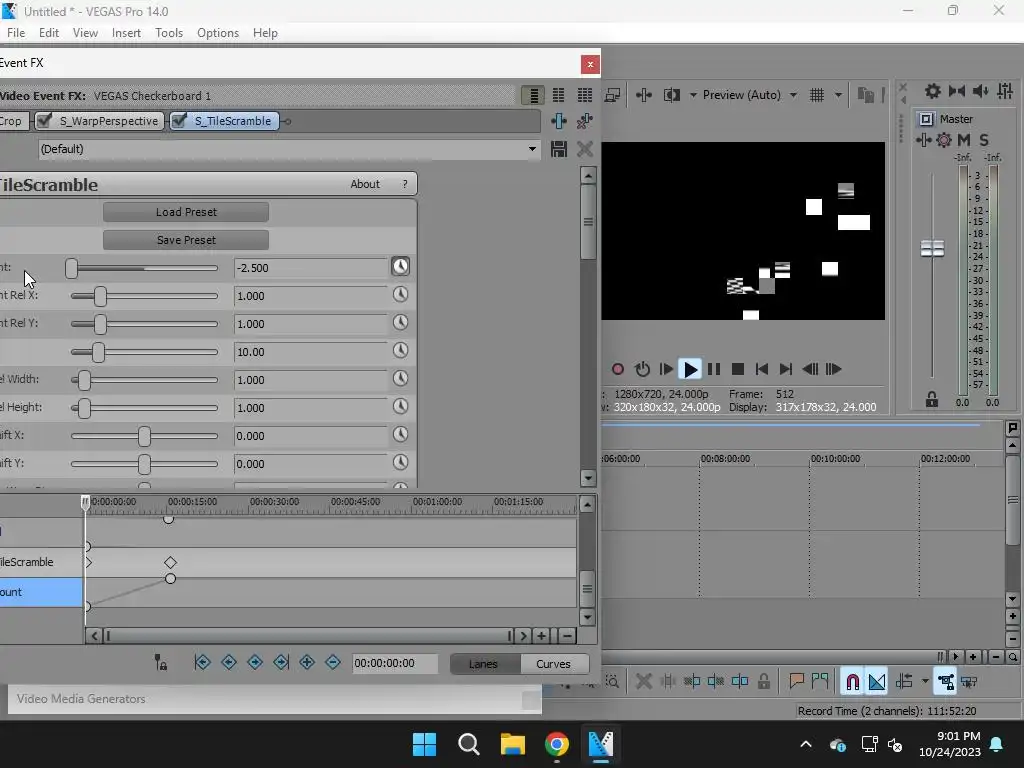Image resolution: width=1024 pixels, height=768 pixels.
Task: Uncheck the S_TileScramble effect checkbox
Action: click(x=180, y=121)
